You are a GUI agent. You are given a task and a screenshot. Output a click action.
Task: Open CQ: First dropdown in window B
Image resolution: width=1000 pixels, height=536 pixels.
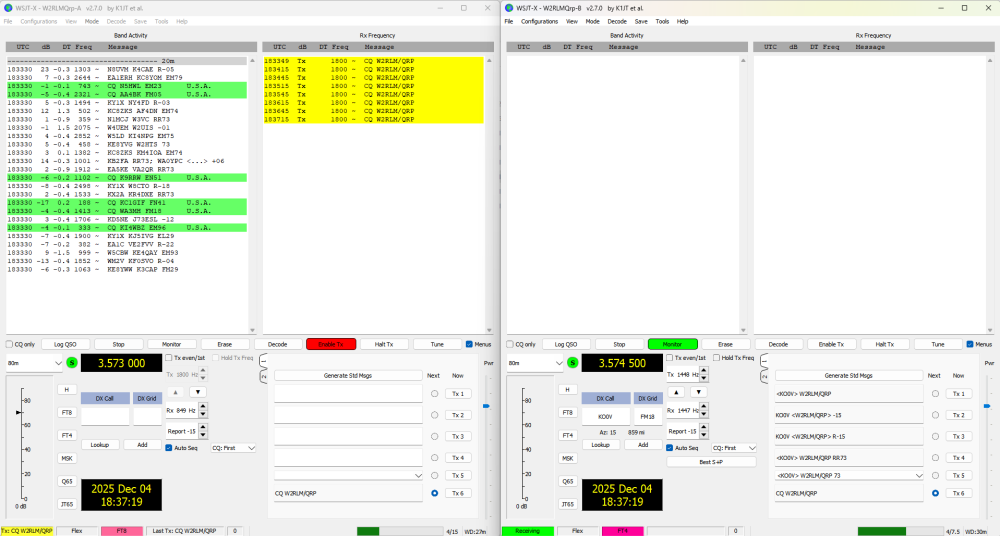pyautogui.click(x=734, y=448)
